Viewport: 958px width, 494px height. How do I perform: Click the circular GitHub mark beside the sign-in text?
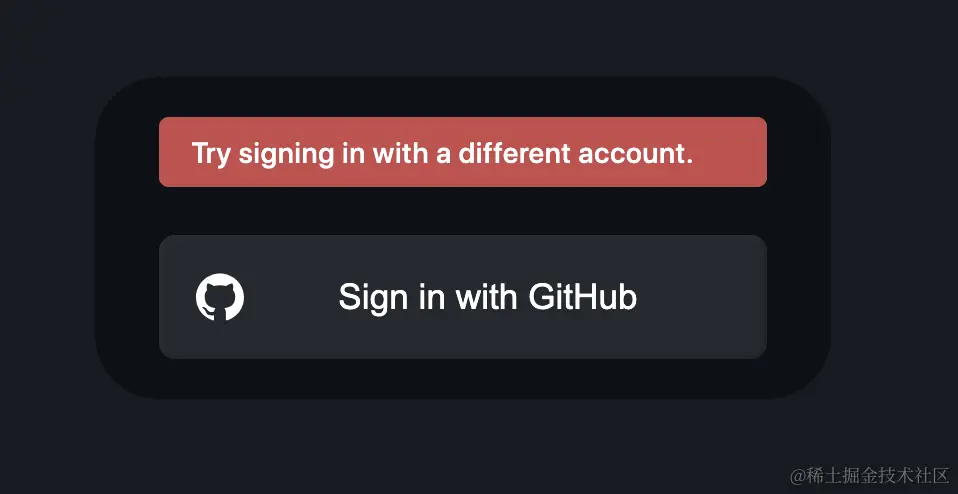click(220, 298)
